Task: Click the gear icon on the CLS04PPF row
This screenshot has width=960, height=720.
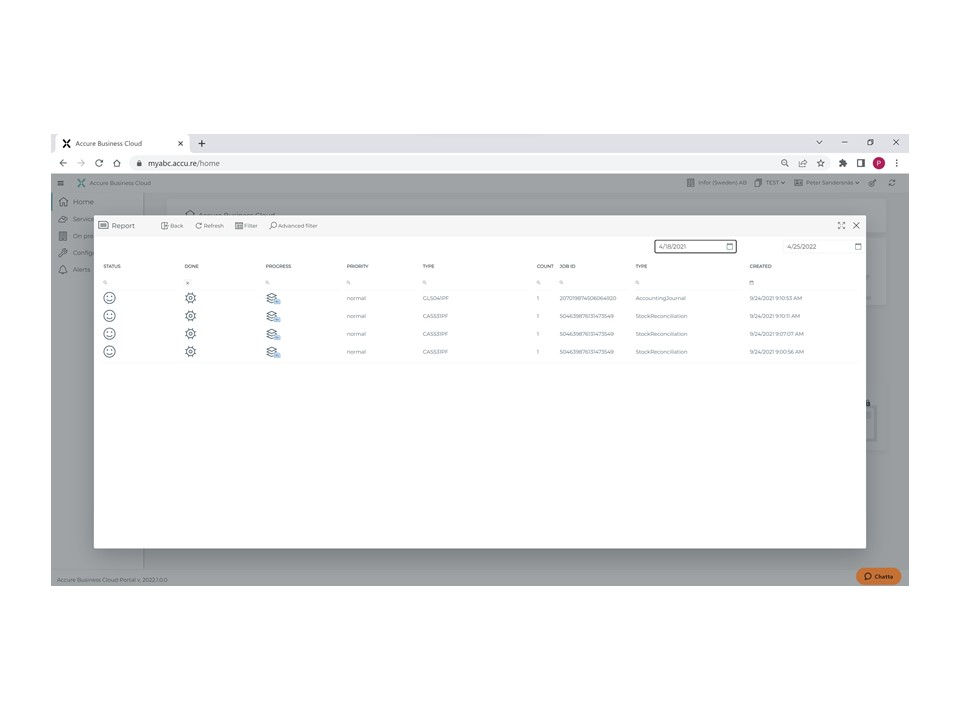Action: click(191, 297)
